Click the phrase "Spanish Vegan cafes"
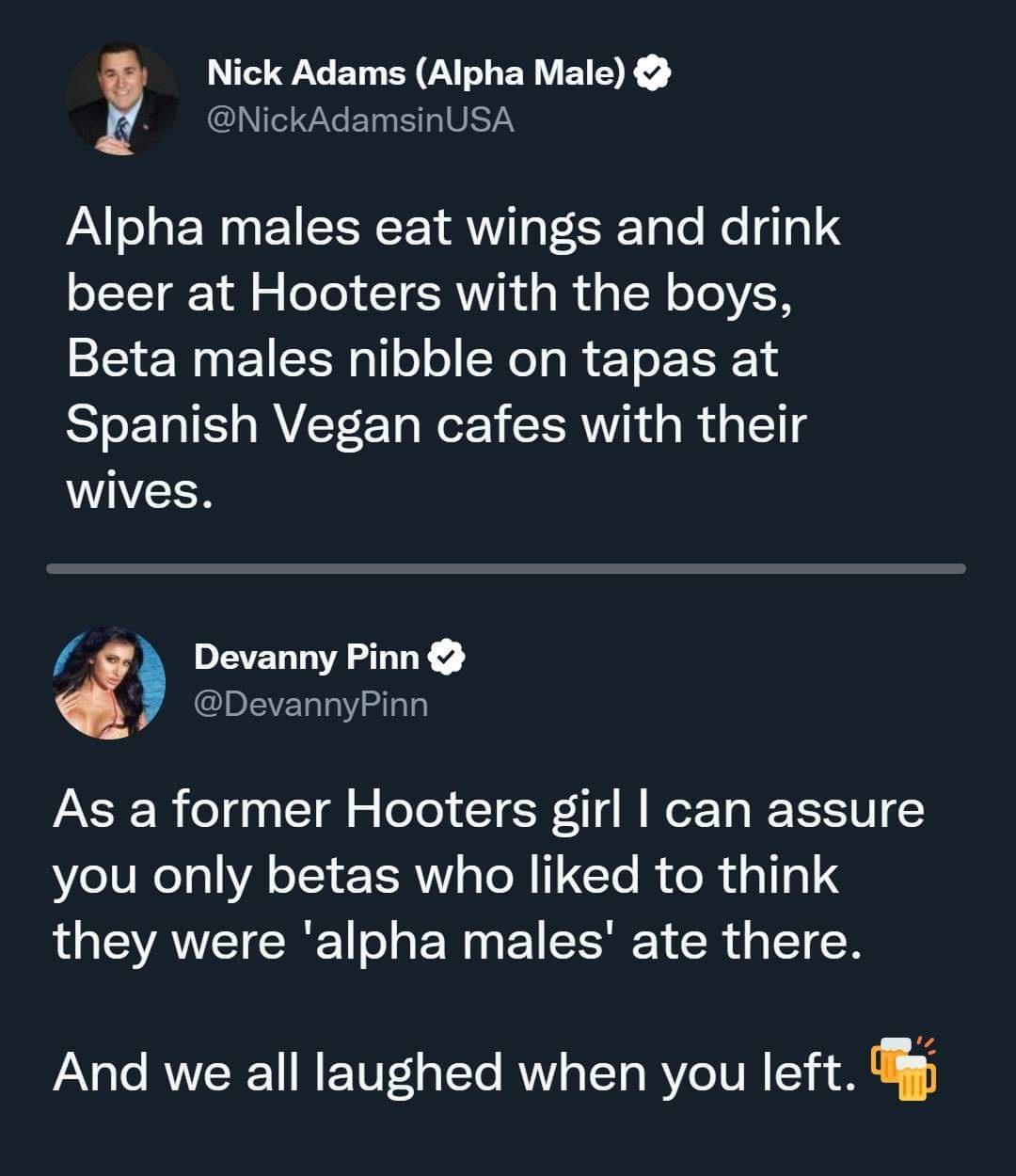The width and height of the screenshot is (1016, 1176). [x=317, y=424]
